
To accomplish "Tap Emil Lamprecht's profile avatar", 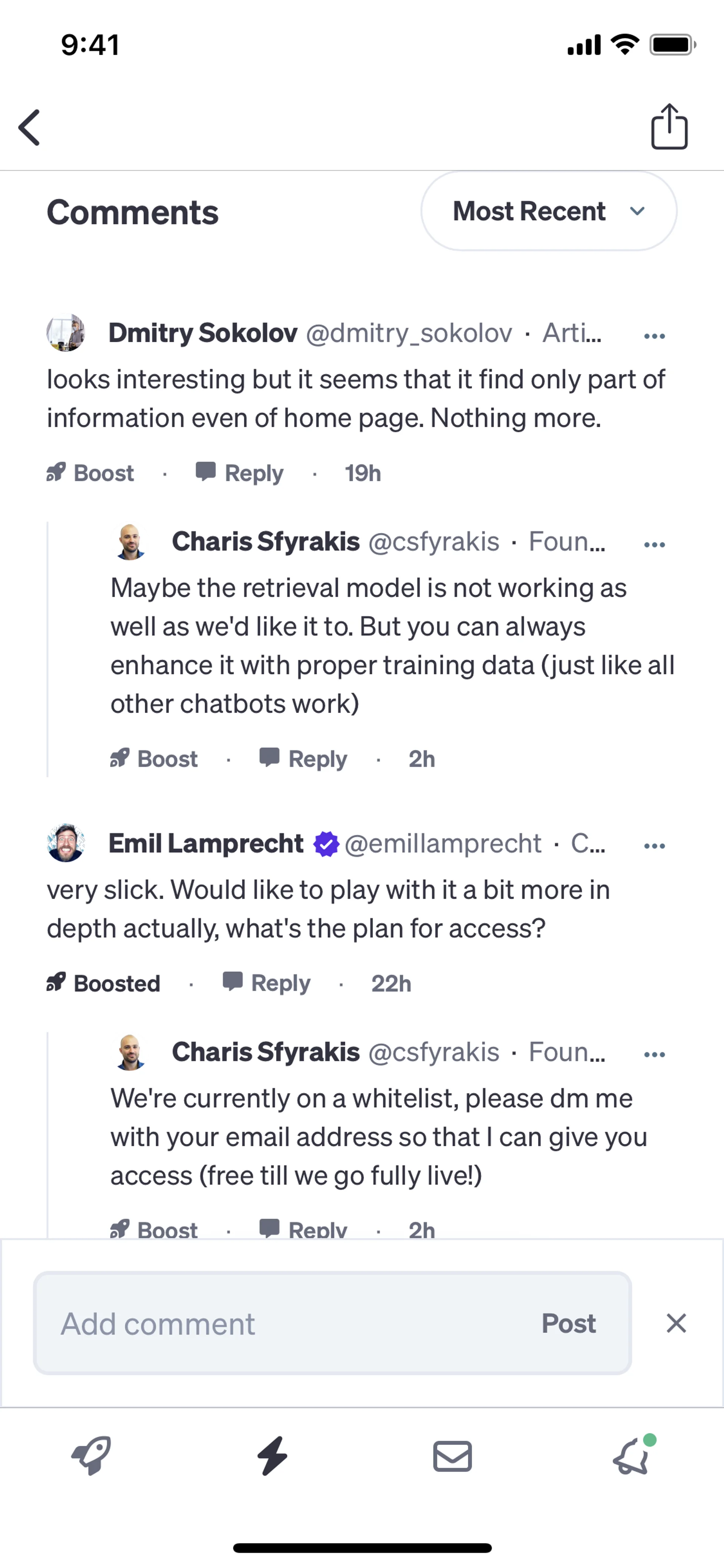I will click(x=66, y=843).
